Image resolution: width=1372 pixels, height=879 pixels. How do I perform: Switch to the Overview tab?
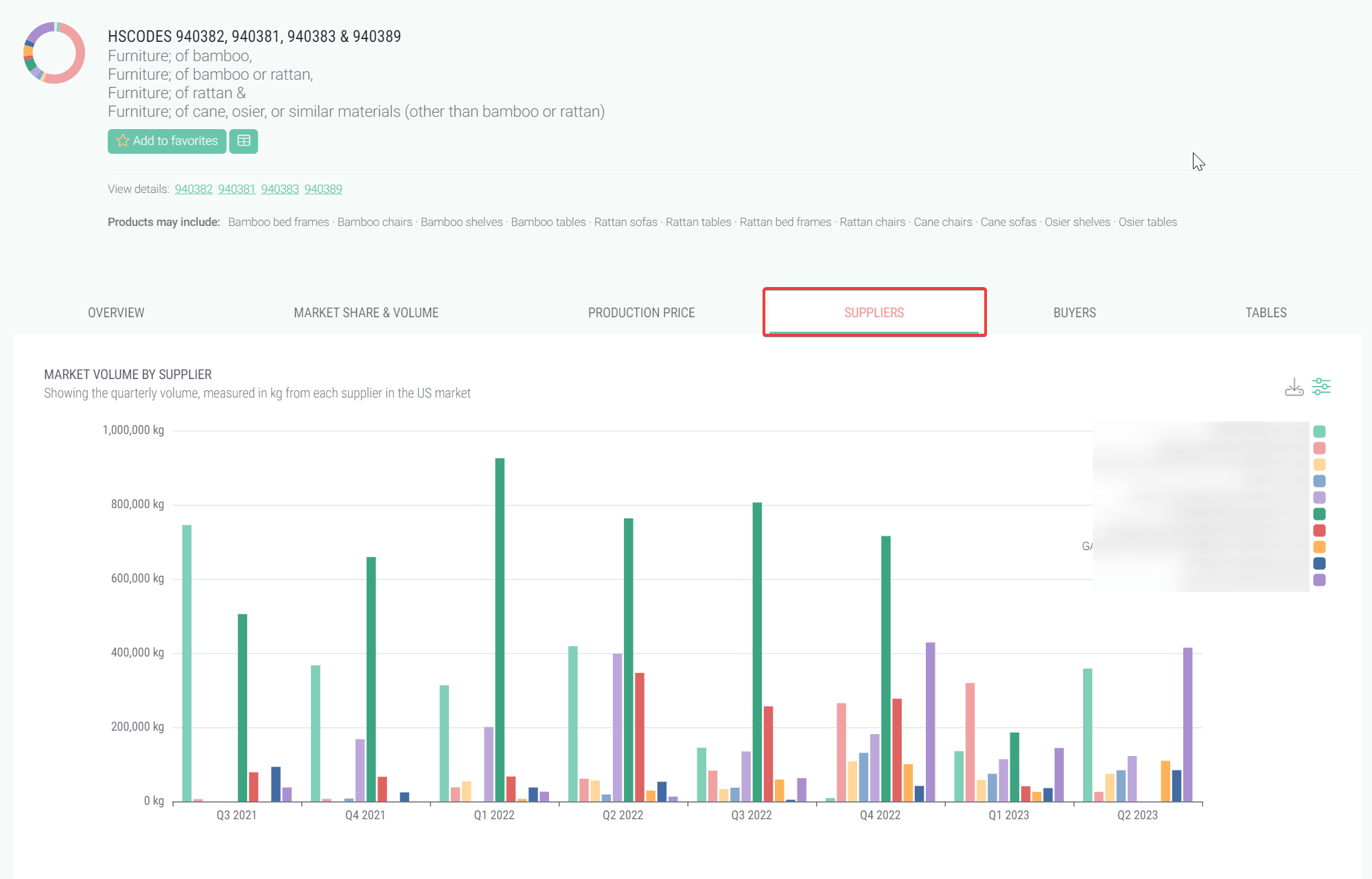point(116,312)
